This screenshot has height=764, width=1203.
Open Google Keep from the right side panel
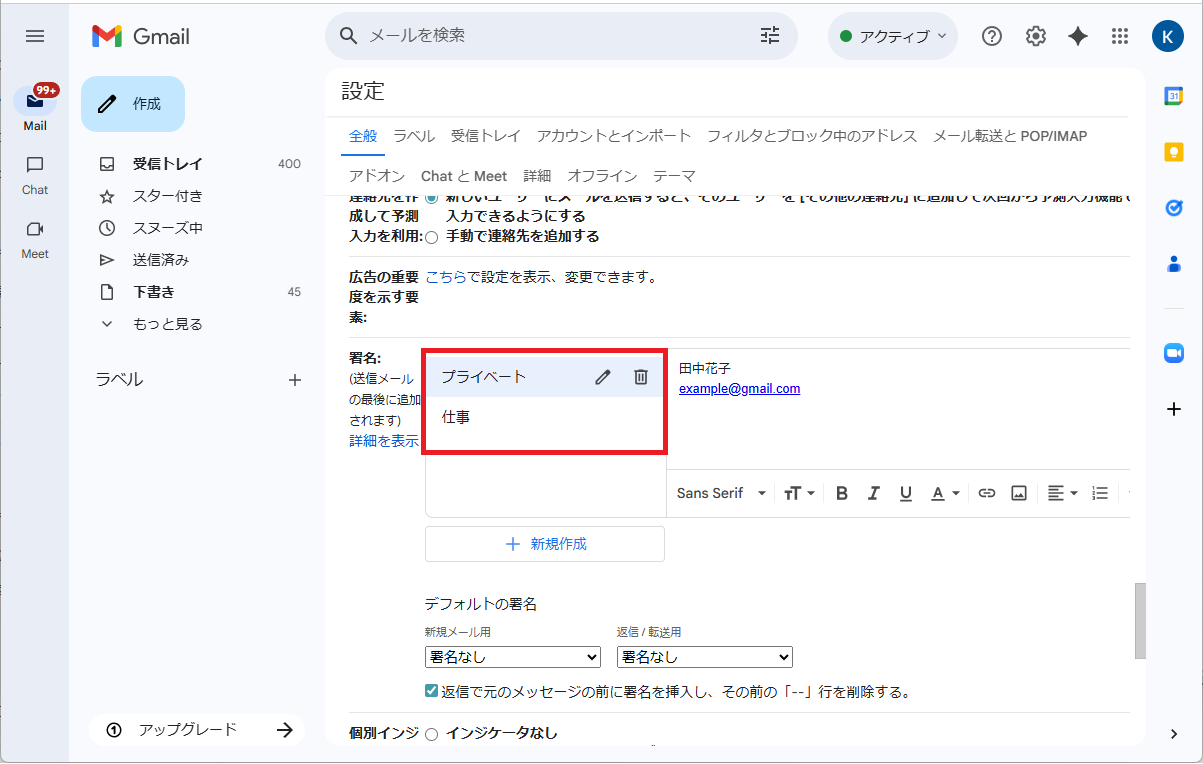coord(1173,153)
